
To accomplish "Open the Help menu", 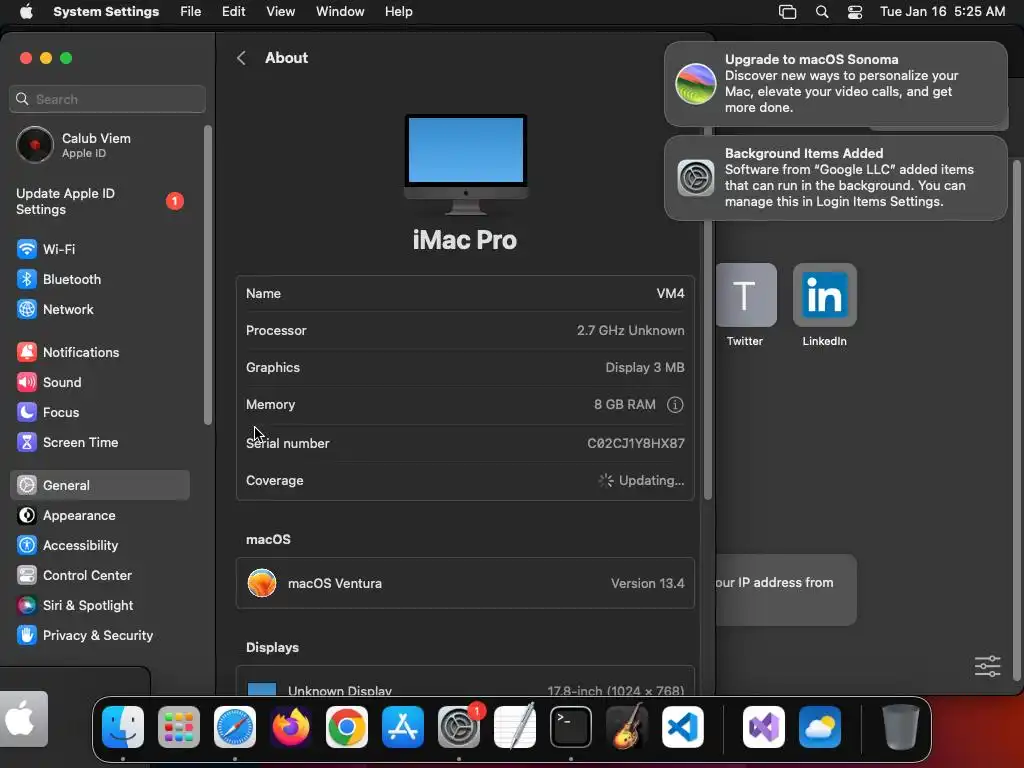I will click(398, 12).
